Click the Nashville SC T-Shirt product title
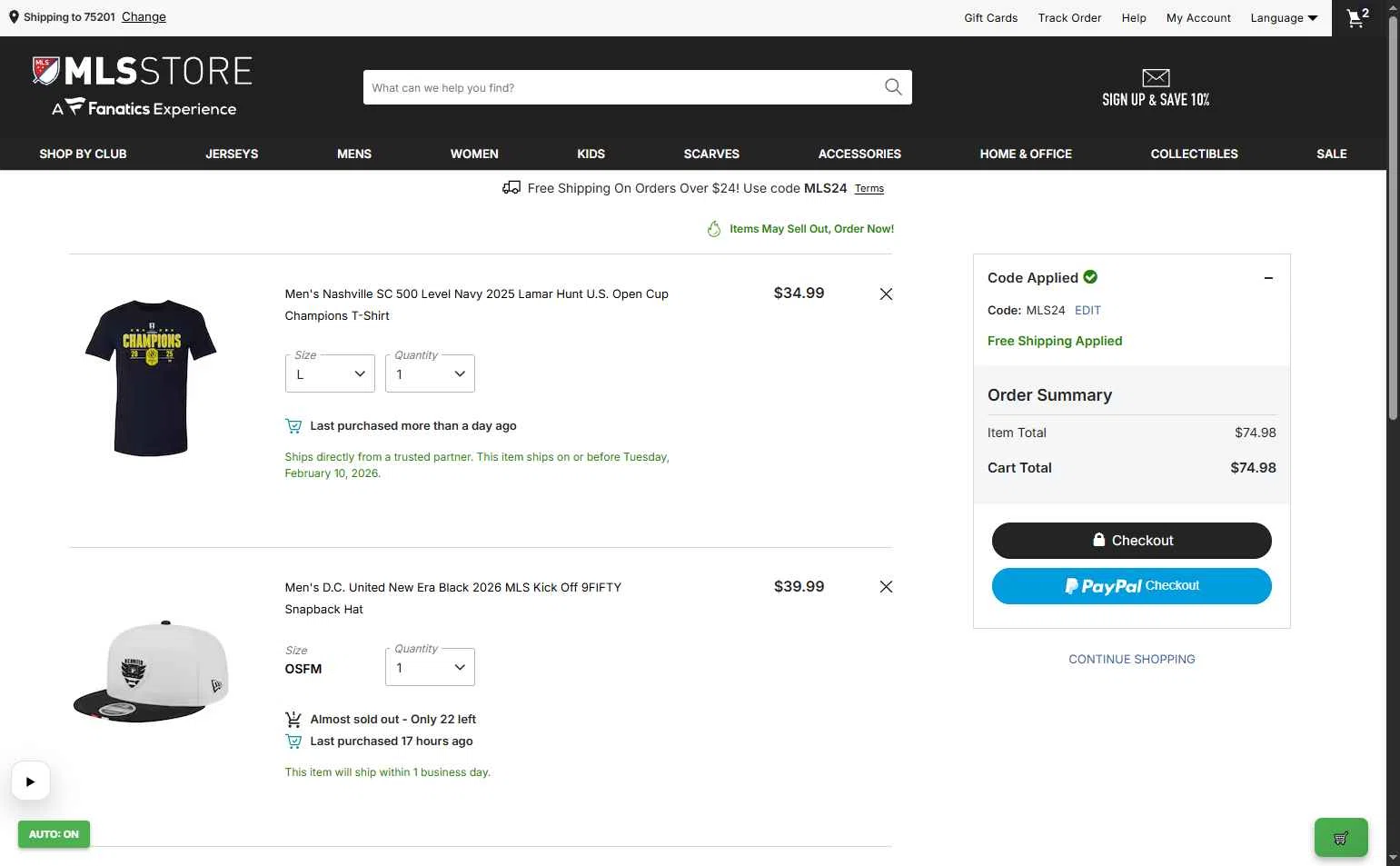This screenshot has width=1400, height=866. (x=476, y=304)
